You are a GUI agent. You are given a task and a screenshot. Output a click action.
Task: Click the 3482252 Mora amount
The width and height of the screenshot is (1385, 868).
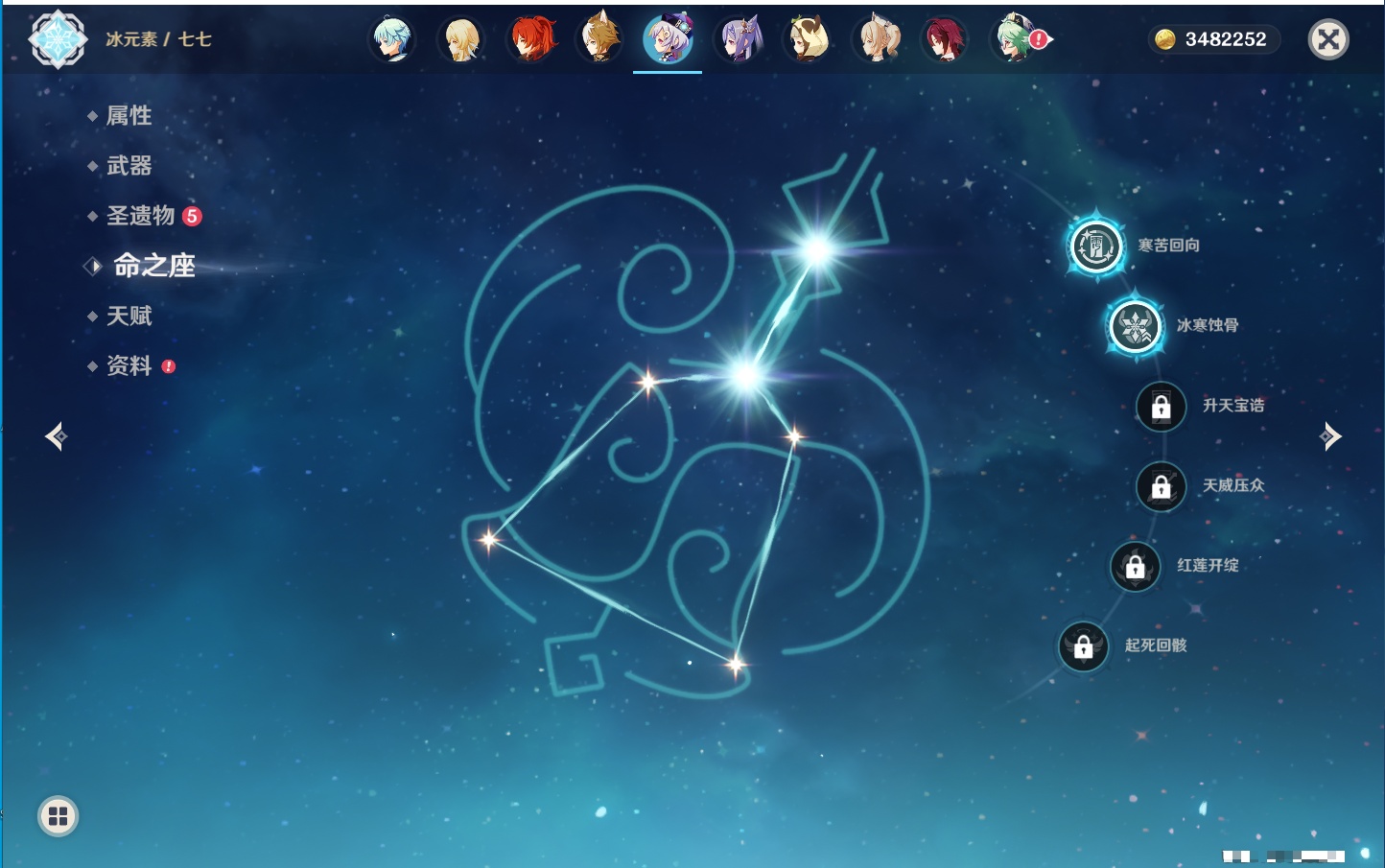coord(1226,39)
